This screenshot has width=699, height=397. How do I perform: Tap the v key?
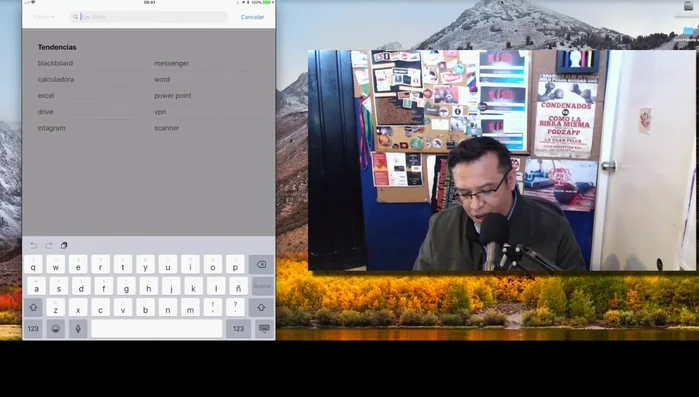pyautogui.click(x=123, y=307)
